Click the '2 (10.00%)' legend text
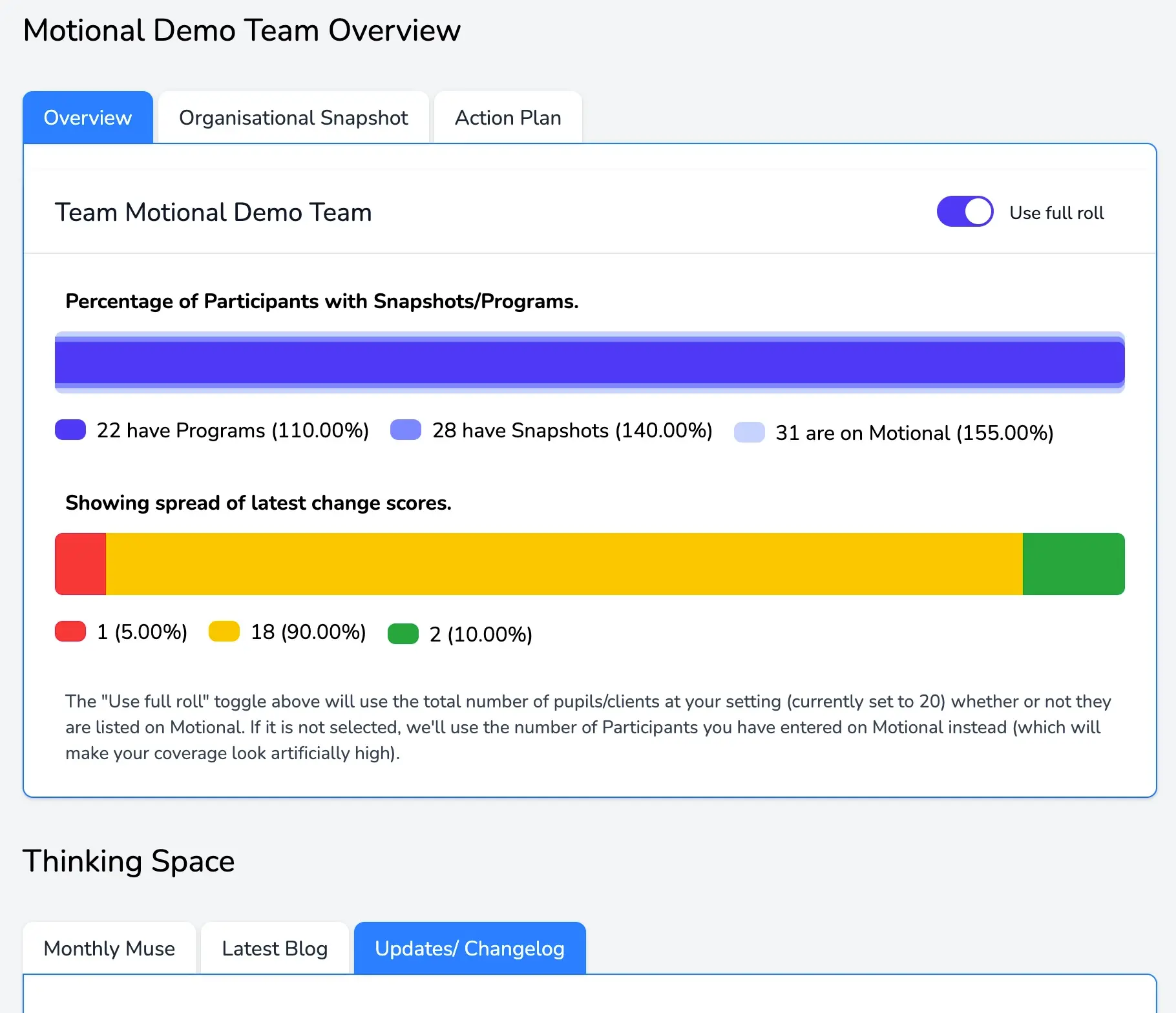1176x1013 pixels. [481, 634]
